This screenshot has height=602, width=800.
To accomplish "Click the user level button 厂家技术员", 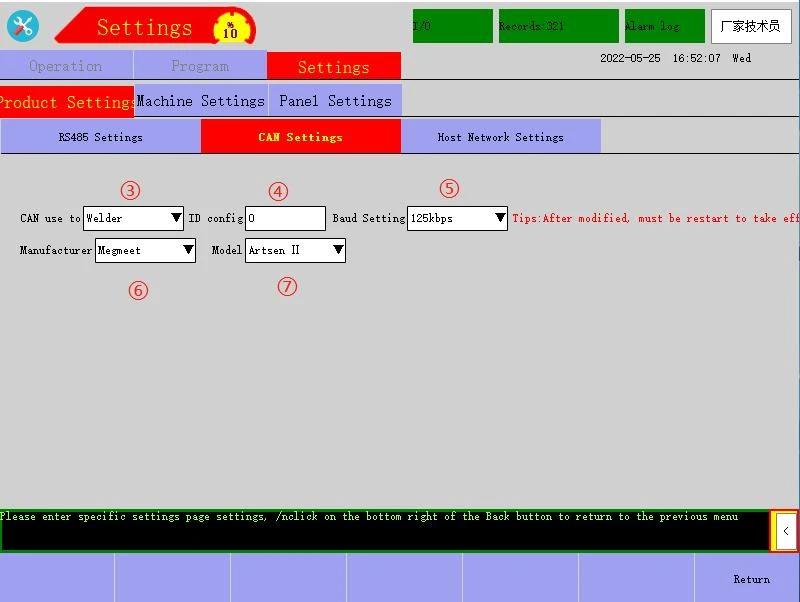I will (751, 26).
